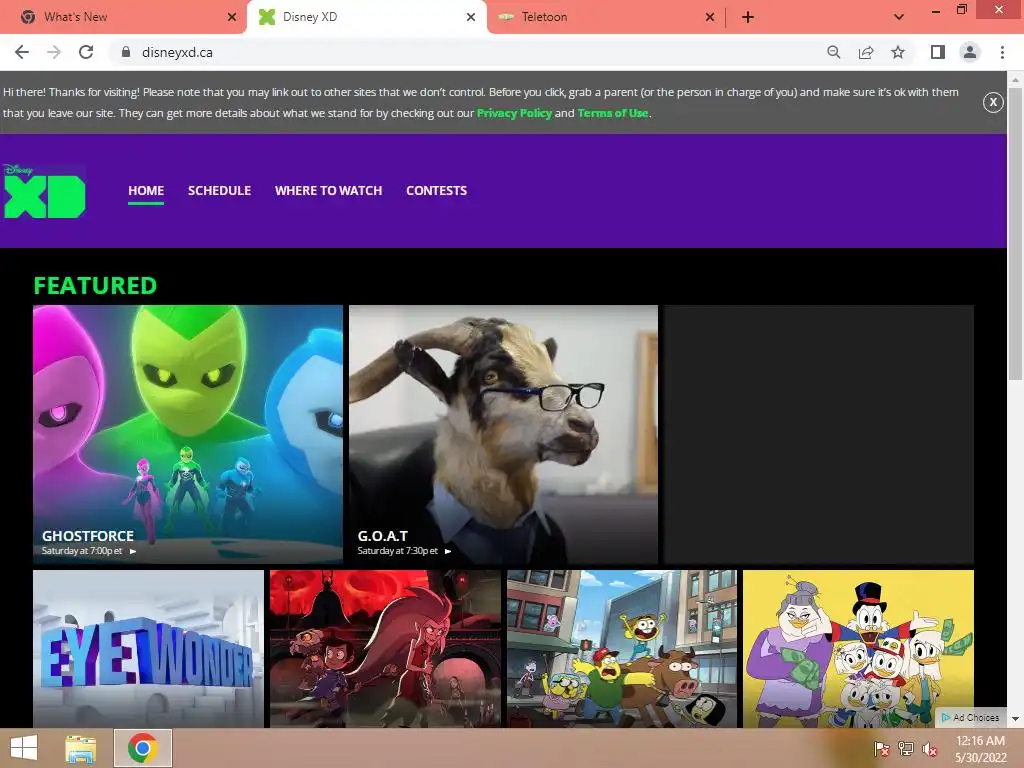This screenshot has height=768, width=1024.
Task: Open the CONTESTS page
Action: click(x=436, y=191)
